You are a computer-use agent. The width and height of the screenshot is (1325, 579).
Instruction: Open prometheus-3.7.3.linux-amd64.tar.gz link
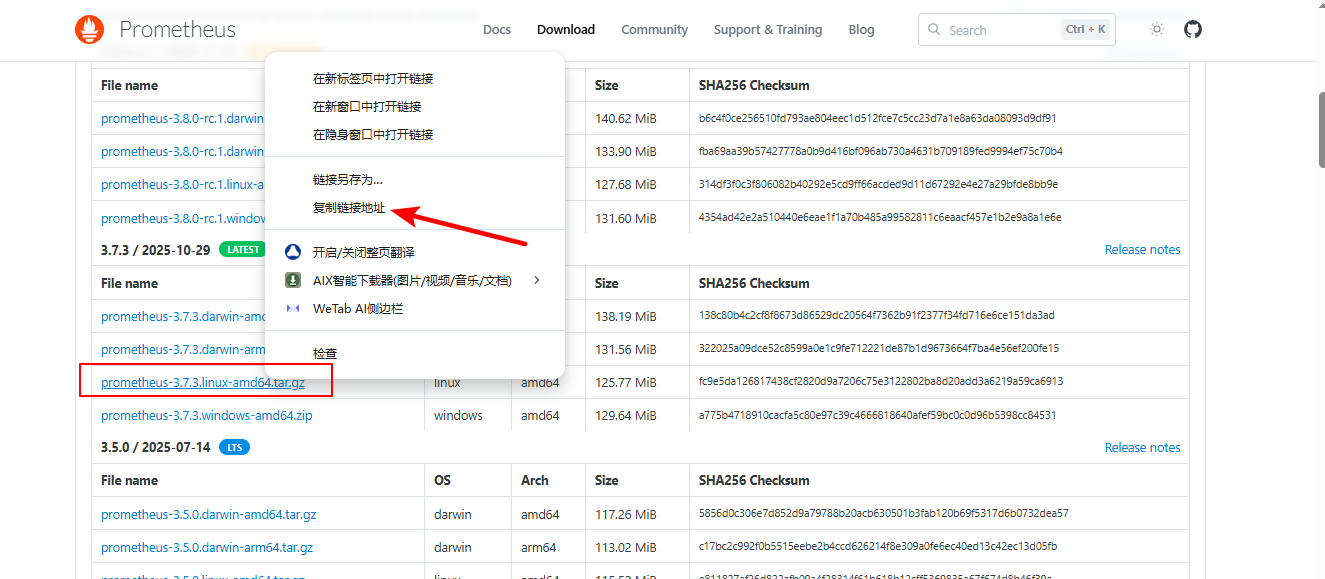203,382
